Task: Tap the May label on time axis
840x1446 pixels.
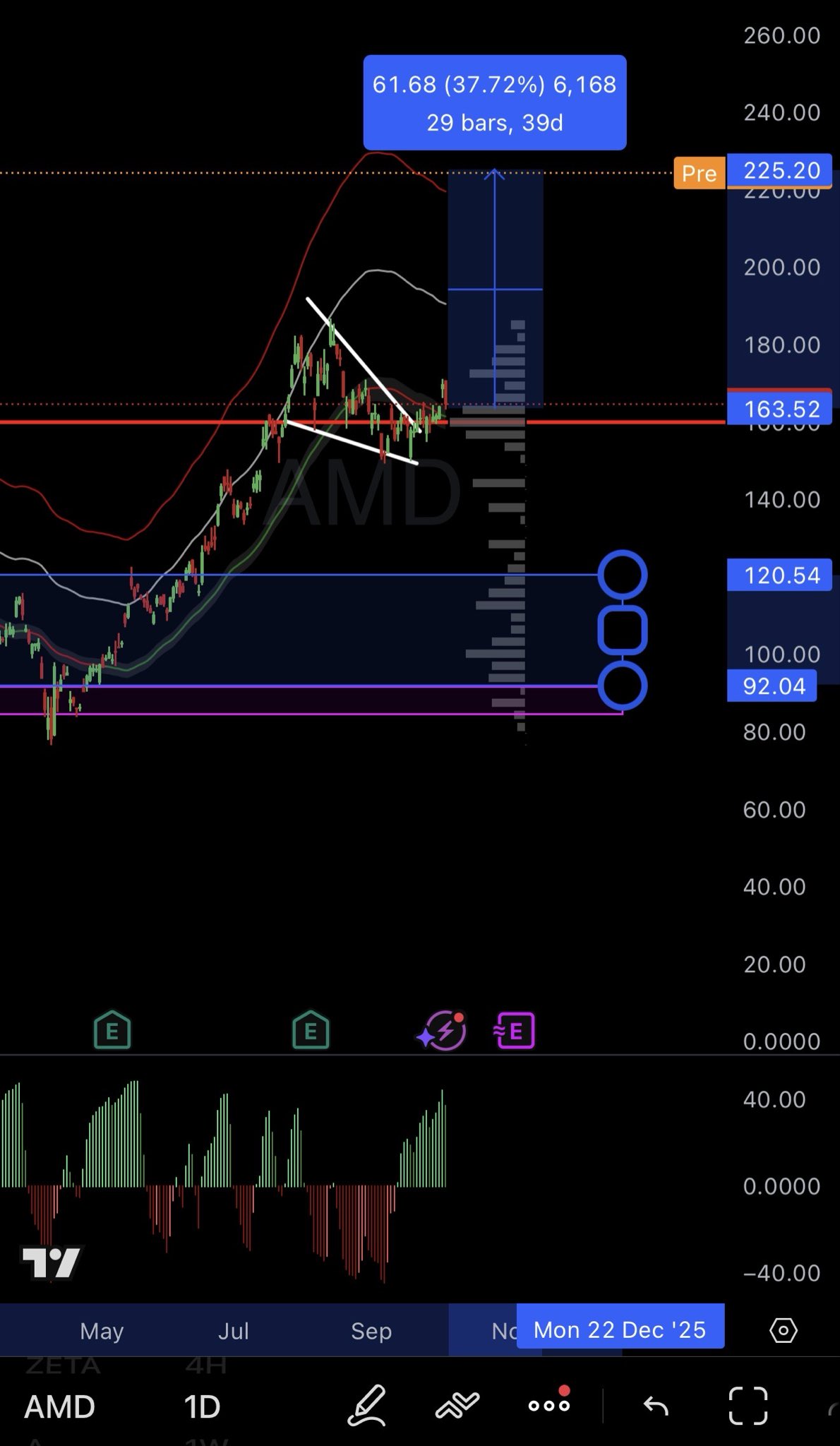Action: tap(102, 1331)
